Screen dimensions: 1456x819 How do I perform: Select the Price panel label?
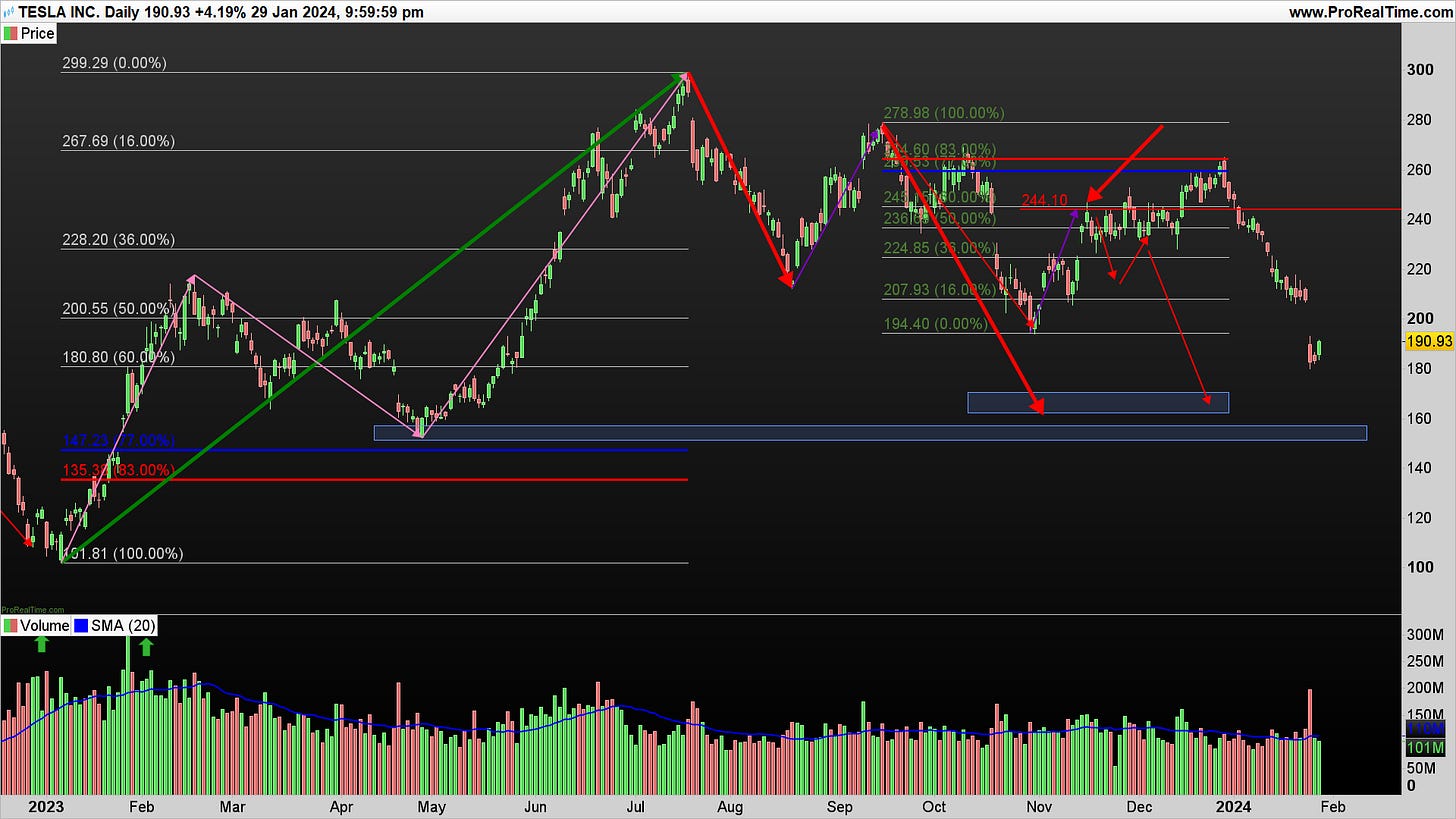[x=38, y=34]
